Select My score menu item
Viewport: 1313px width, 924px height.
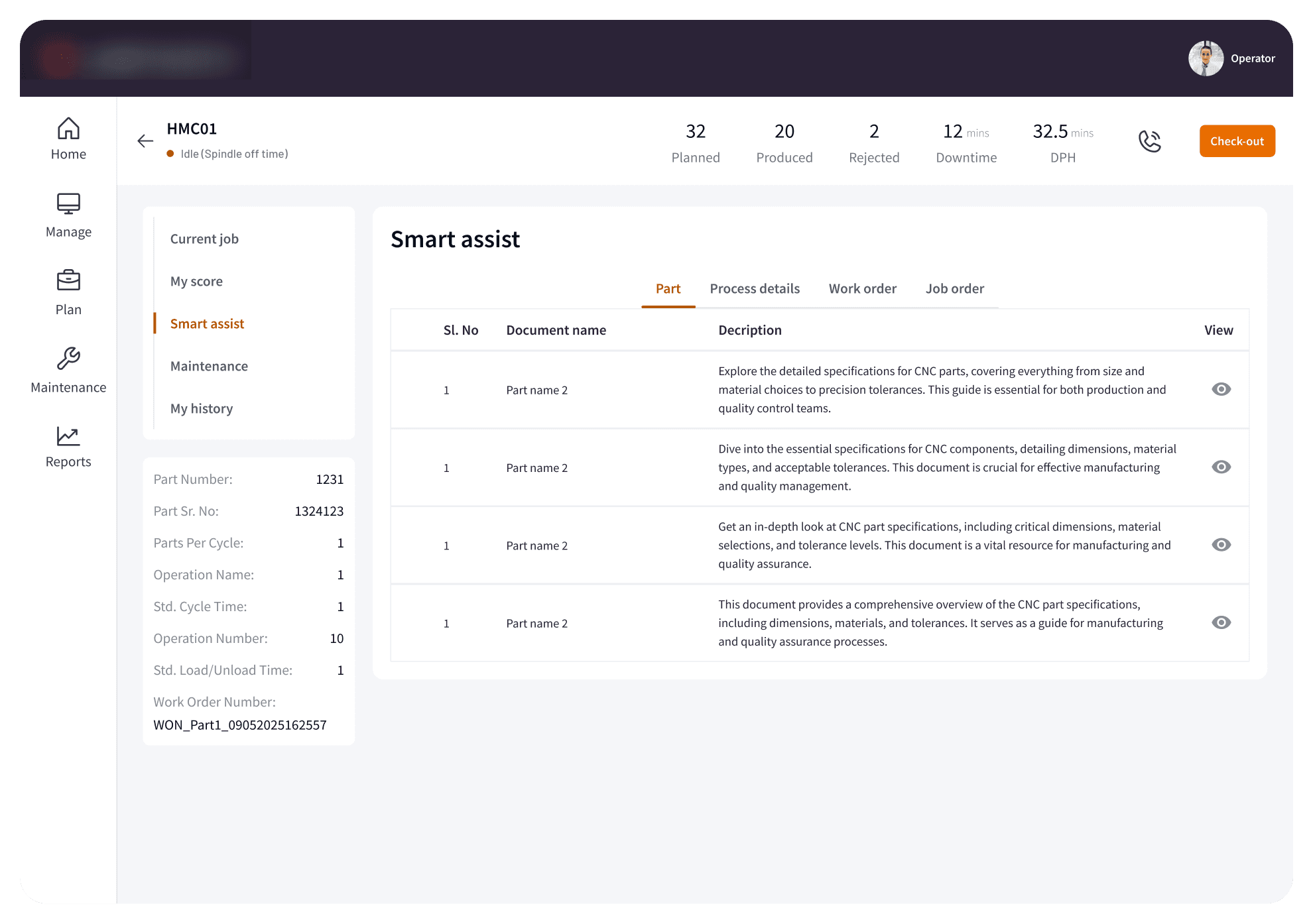tap(196, 282)
